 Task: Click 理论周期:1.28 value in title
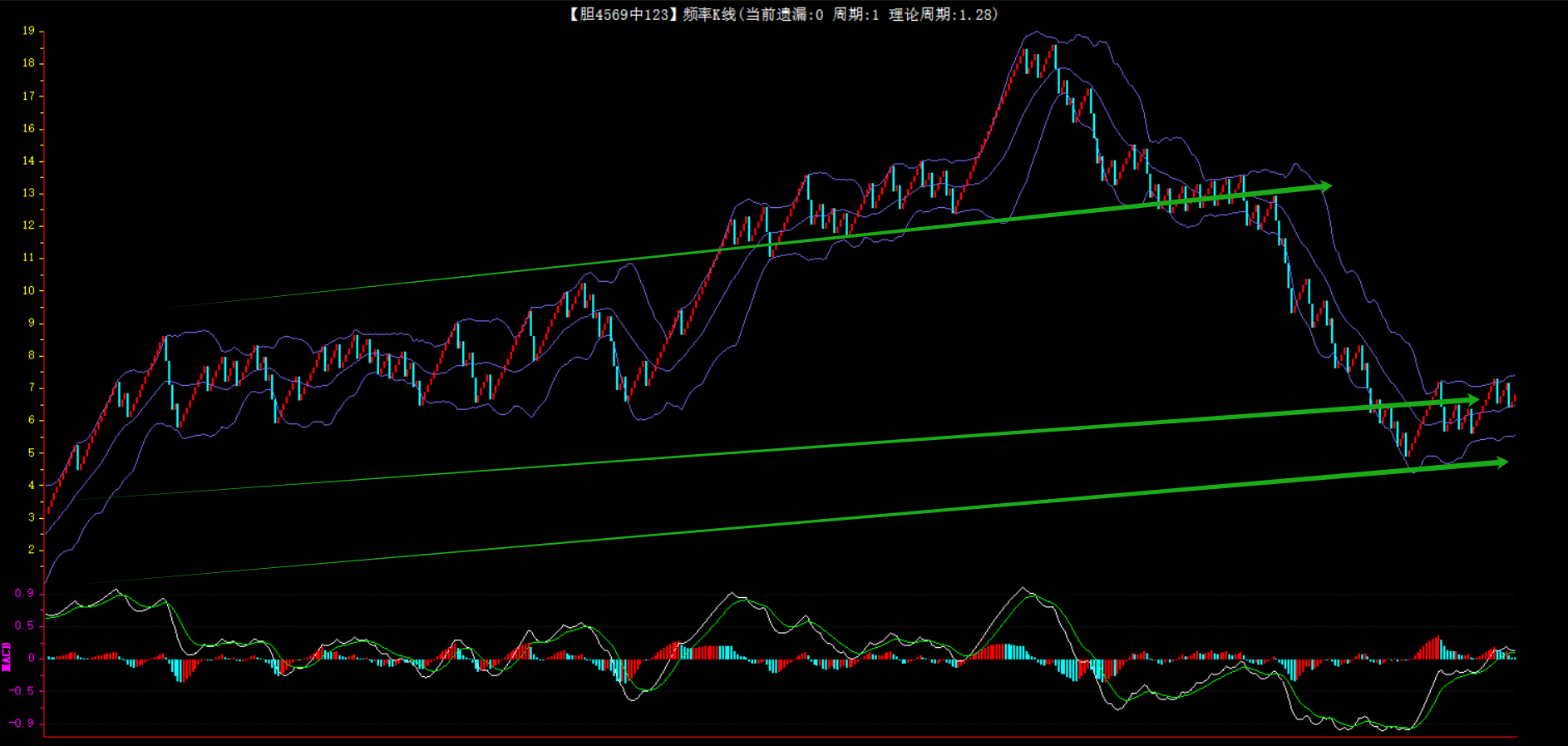(942, 14)
